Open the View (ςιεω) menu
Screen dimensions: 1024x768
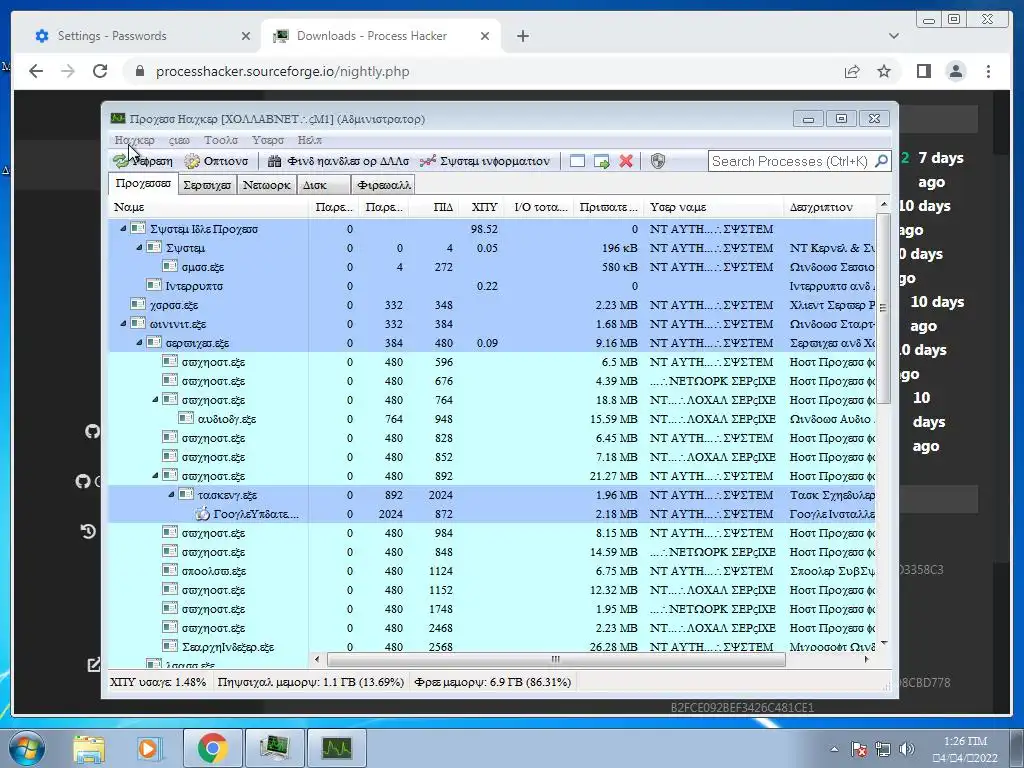click(x=179, y=140)
